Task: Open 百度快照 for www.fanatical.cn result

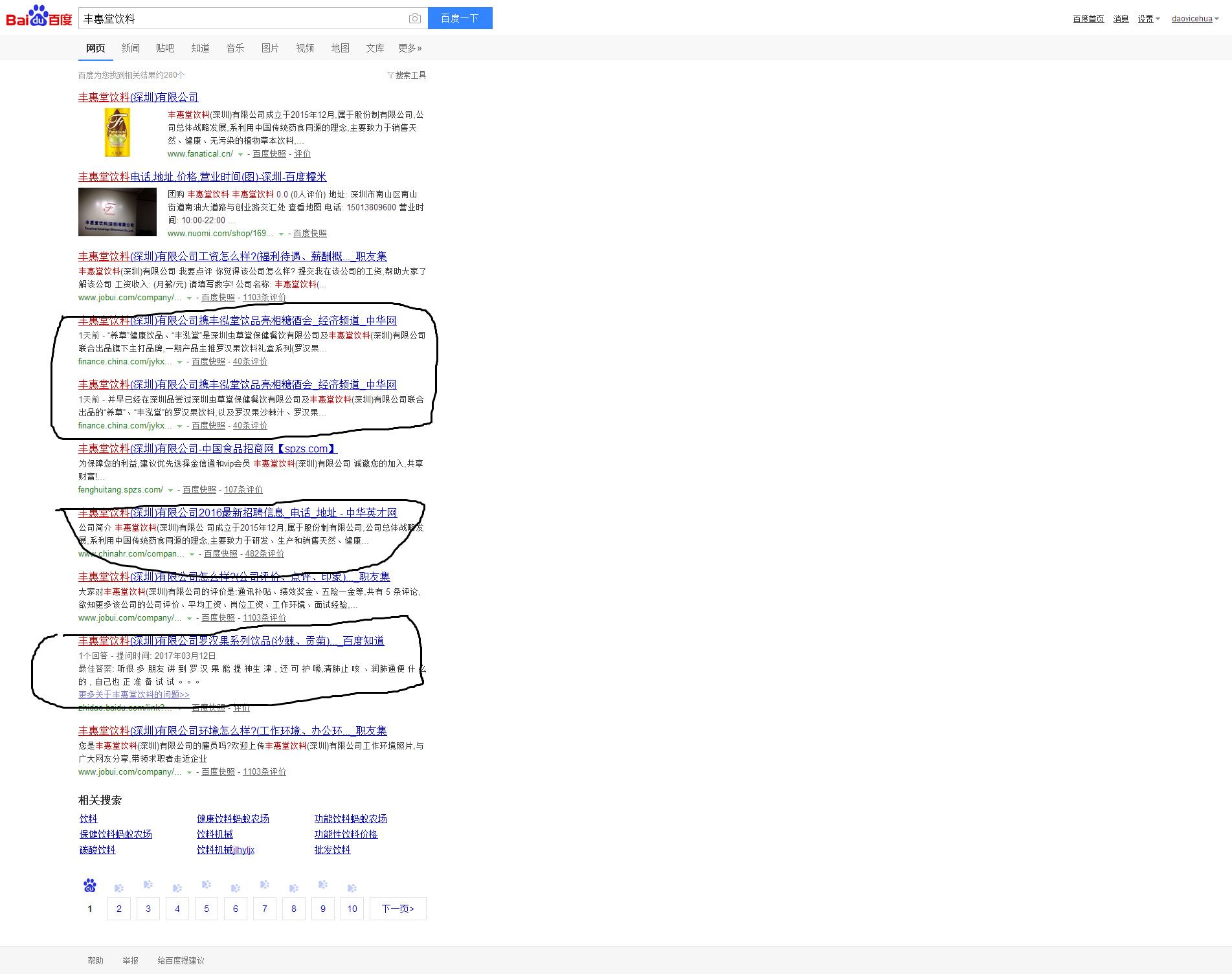Action: pyautogui.click(x=269, y=154)
